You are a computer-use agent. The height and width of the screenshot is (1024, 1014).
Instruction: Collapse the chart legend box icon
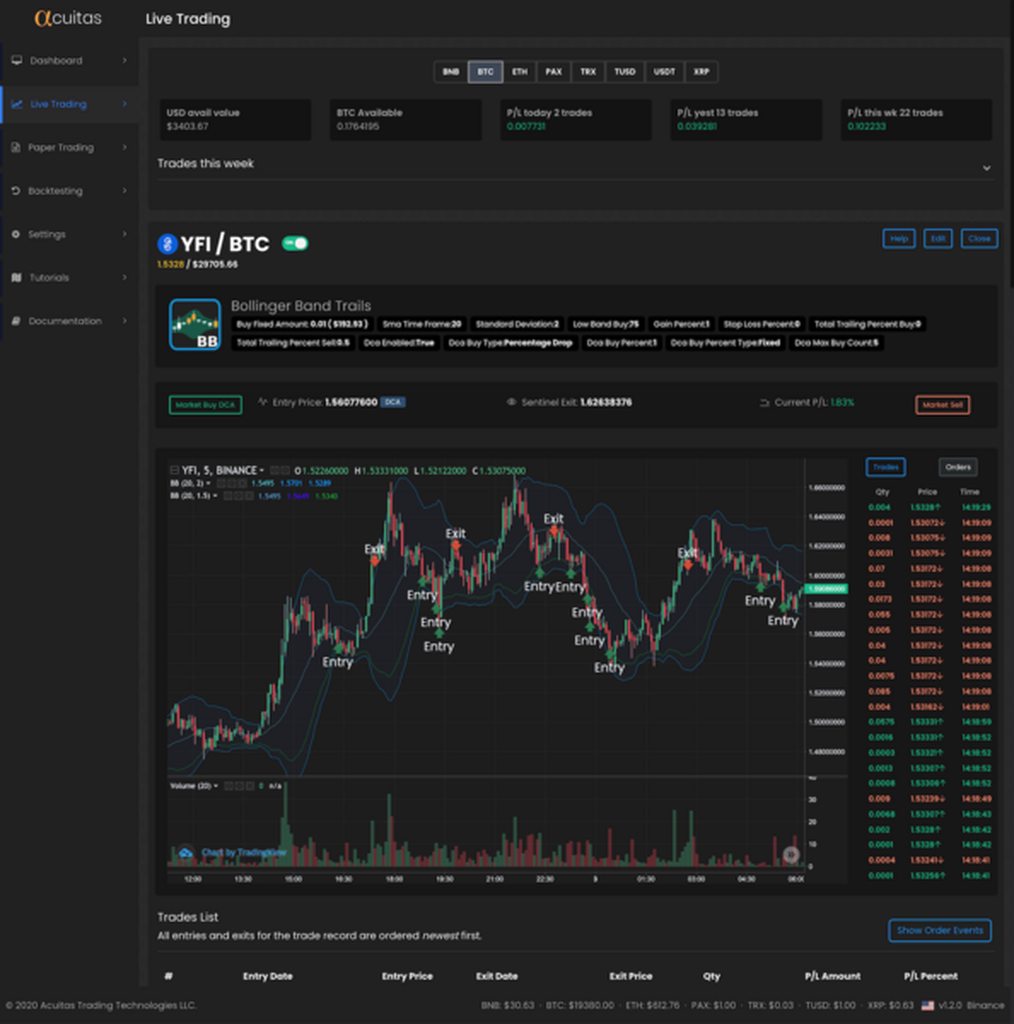(x=174, y=470)
